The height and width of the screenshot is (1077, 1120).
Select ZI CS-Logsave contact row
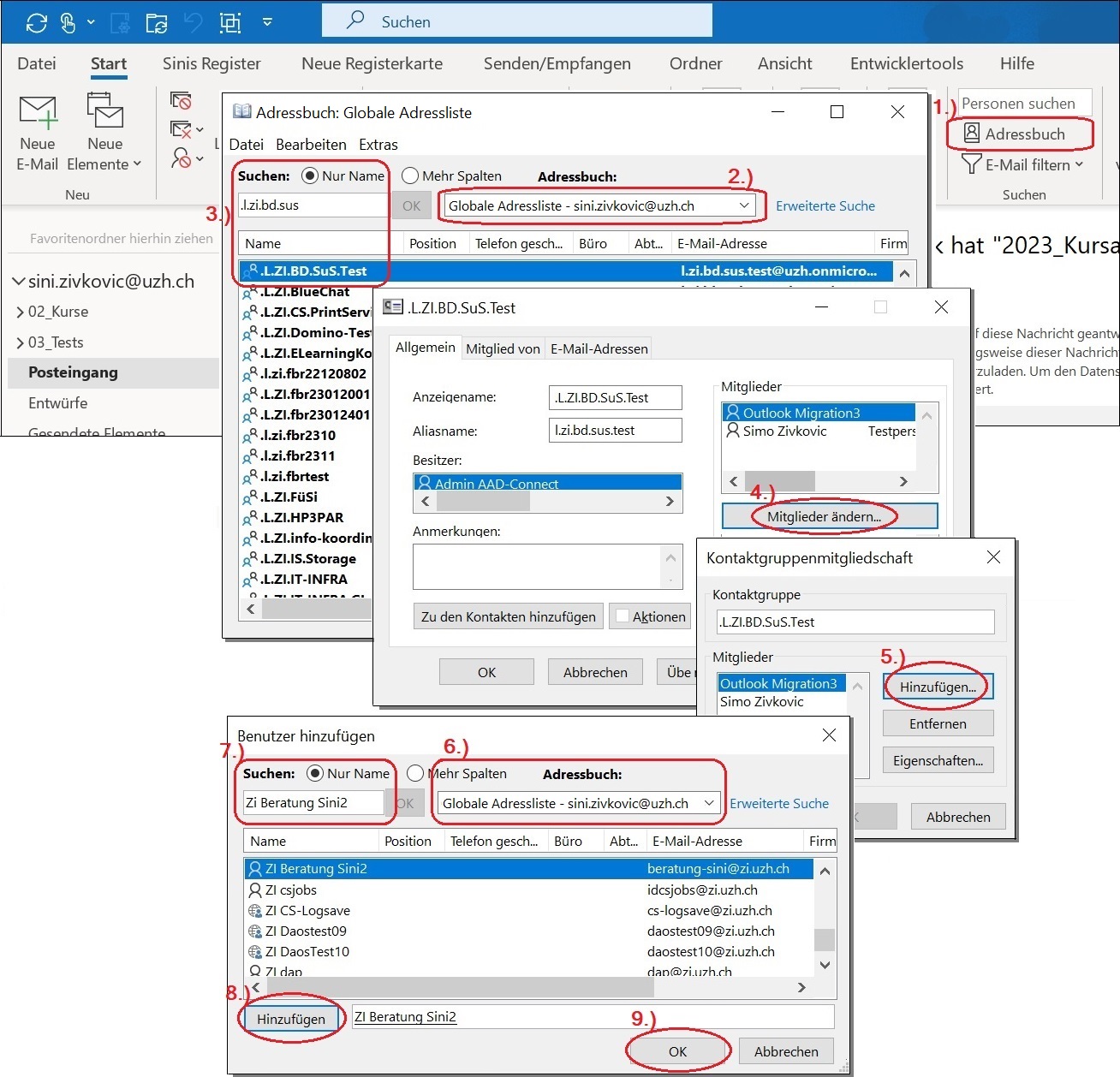pos(528,911)
